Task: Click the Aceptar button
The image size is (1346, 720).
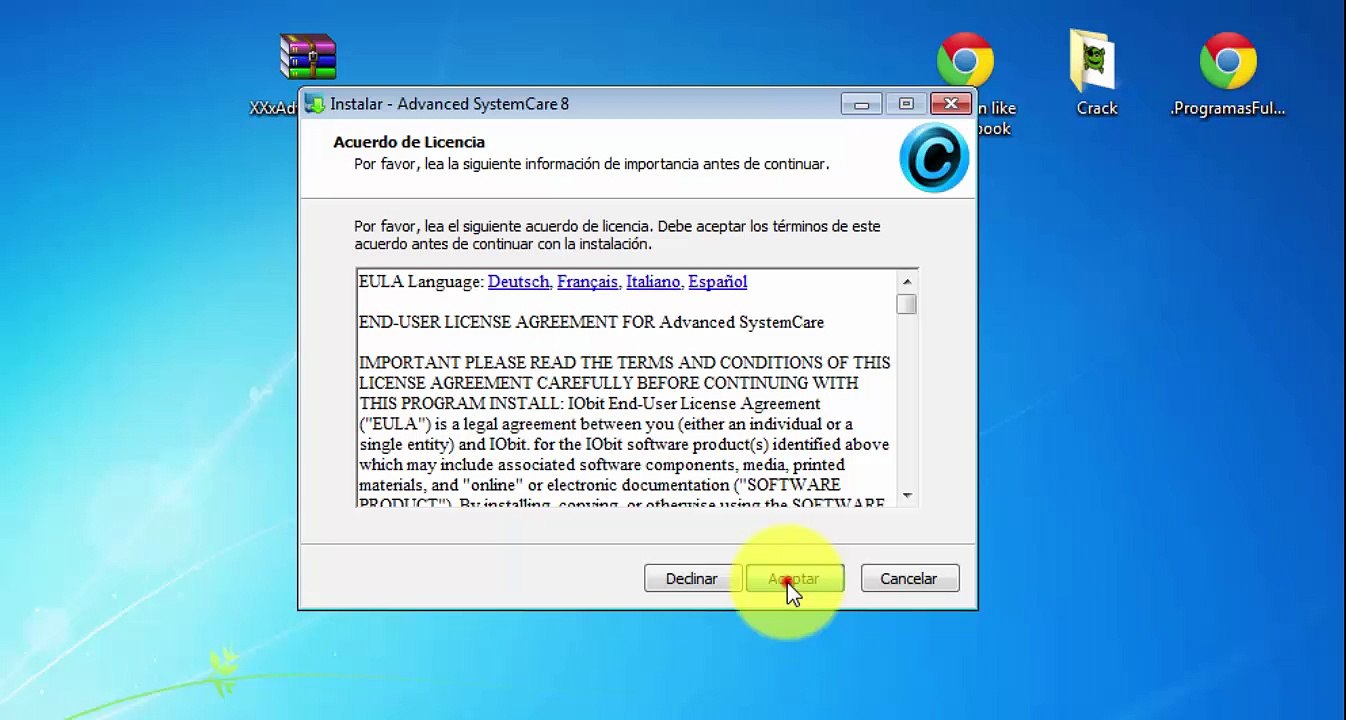Action: pos(795,579)
